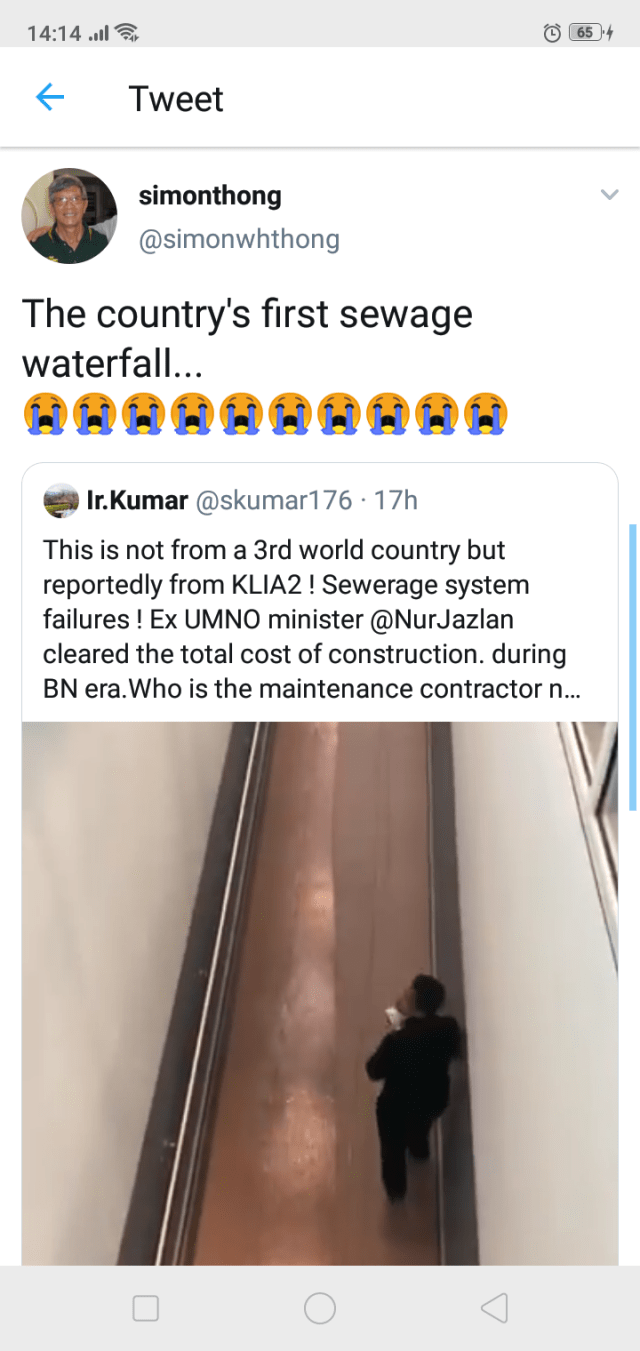Play the sewage waterfall video
Image resolution: width=640 pixels, height=1351 pixels.
320,993
